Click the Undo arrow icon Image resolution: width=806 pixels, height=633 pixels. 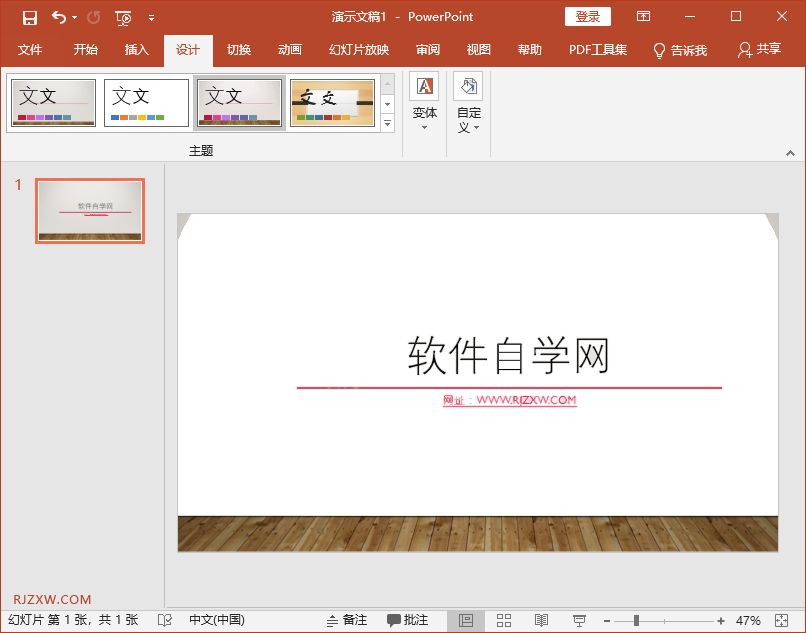click(x=59, y=17)
